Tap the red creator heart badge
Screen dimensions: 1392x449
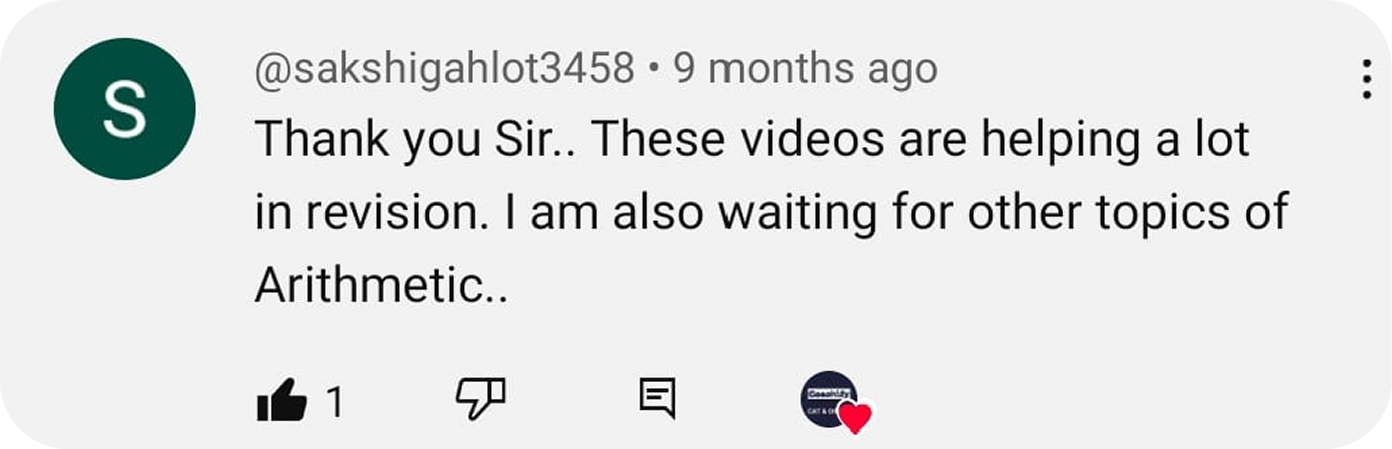[855, 417]
